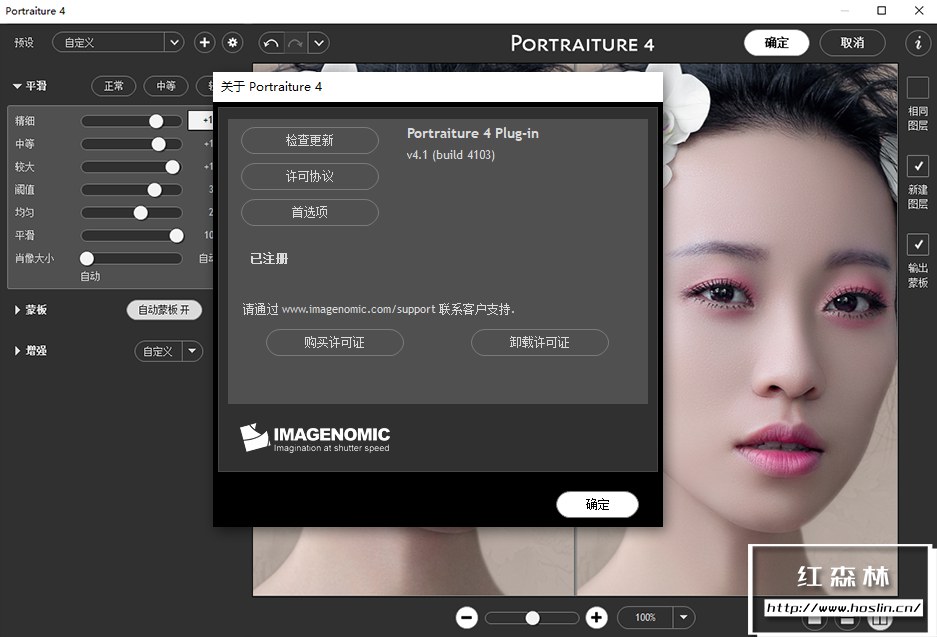Click the "Portraiture 4 Plug-in" heading

pos(473,133)
